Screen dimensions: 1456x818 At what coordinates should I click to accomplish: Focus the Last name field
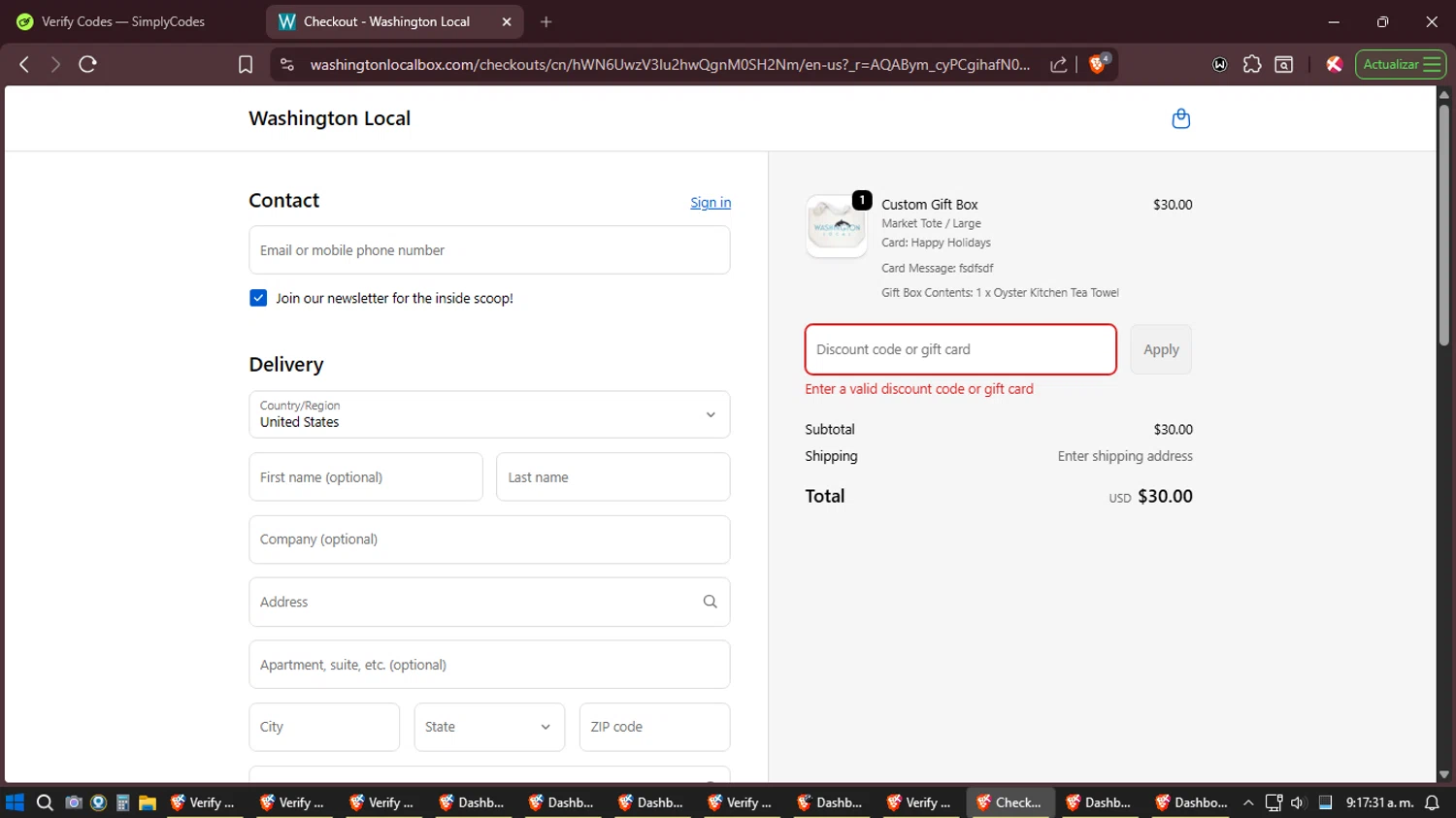pyautogui.click(x=613, y=477)
